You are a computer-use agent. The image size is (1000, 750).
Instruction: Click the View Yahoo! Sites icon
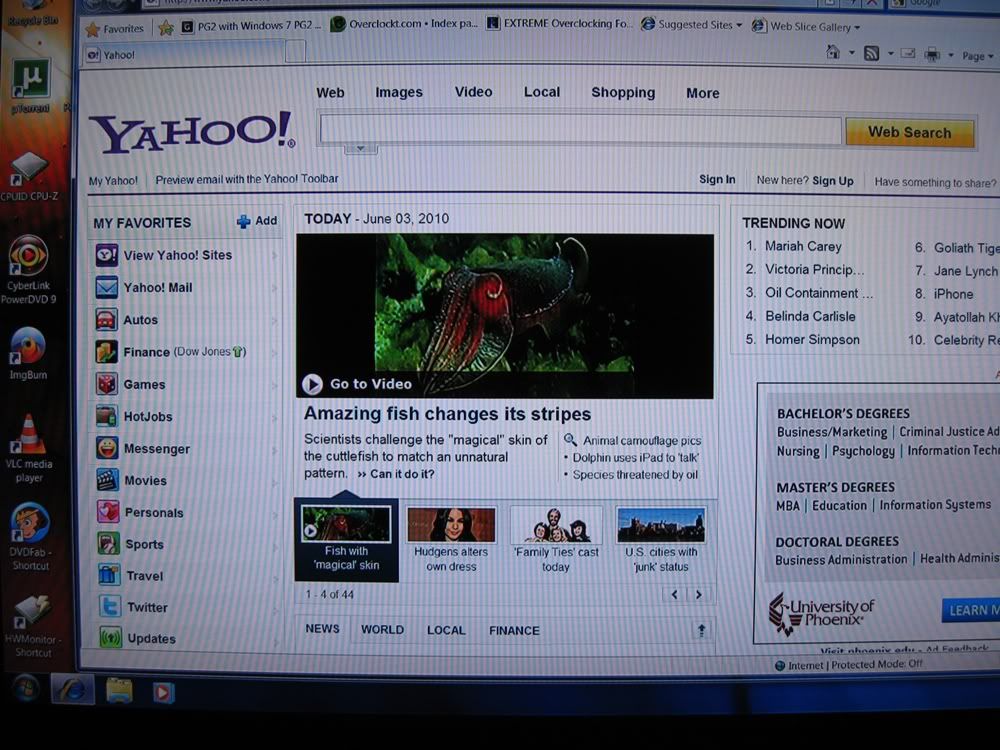click(x=107, y=255)
